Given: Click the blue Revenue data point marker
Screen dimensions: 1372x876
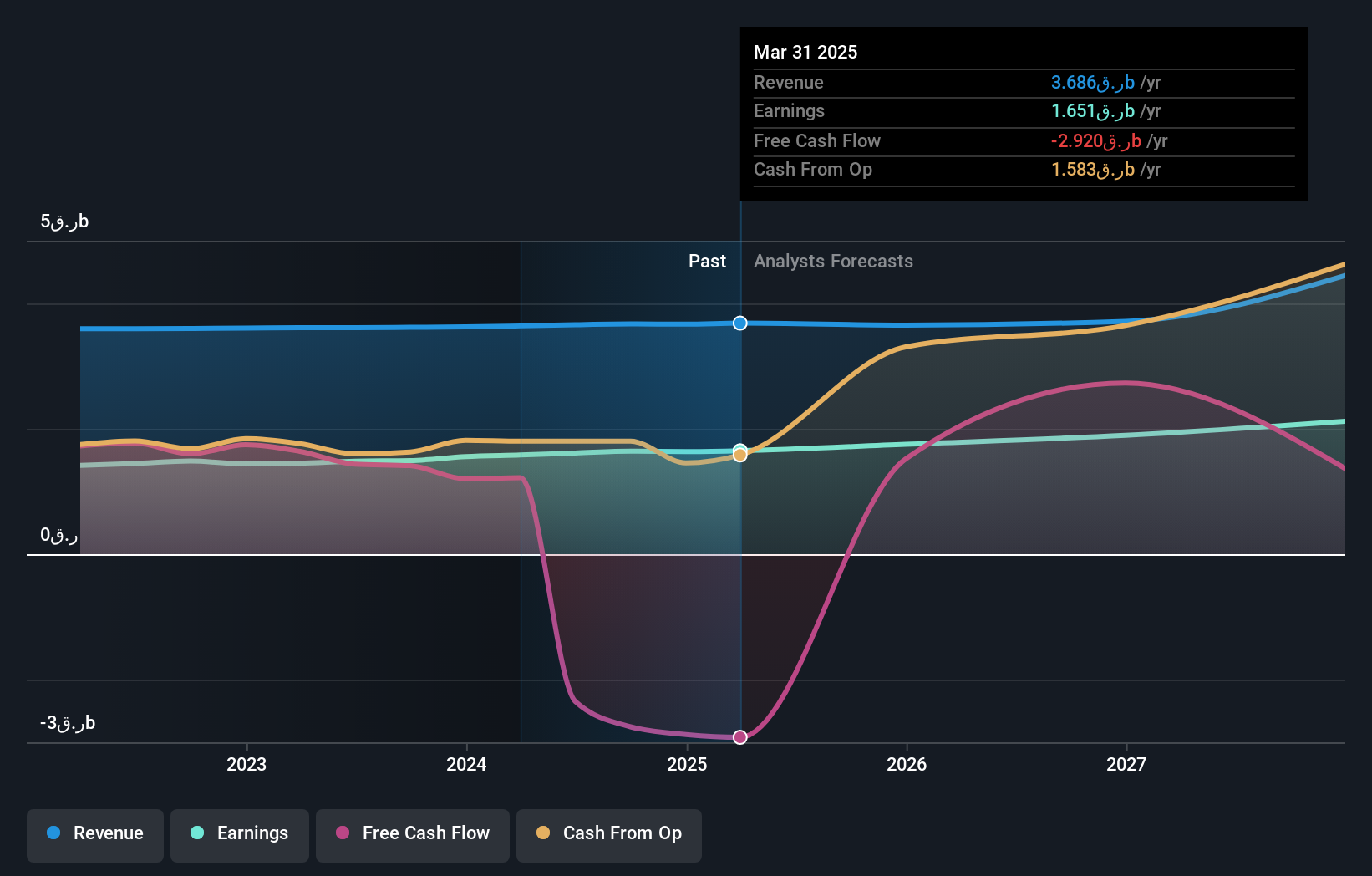Looking at the screenshot, I should pyautogui.click(x=740, y=323).
